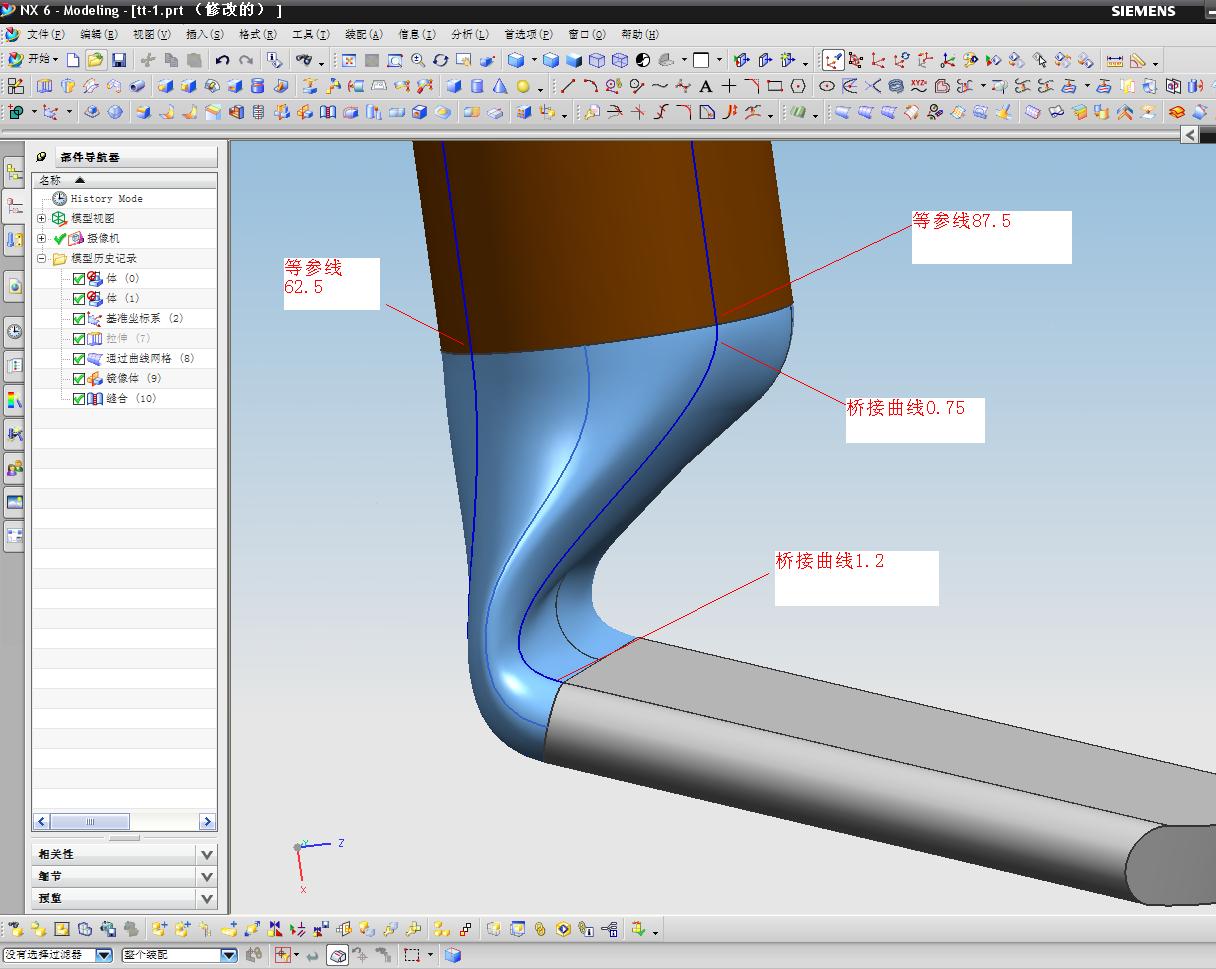Open the Assembly Navigator sidebar tab
1216x969 pixels.
coord(14,173)
